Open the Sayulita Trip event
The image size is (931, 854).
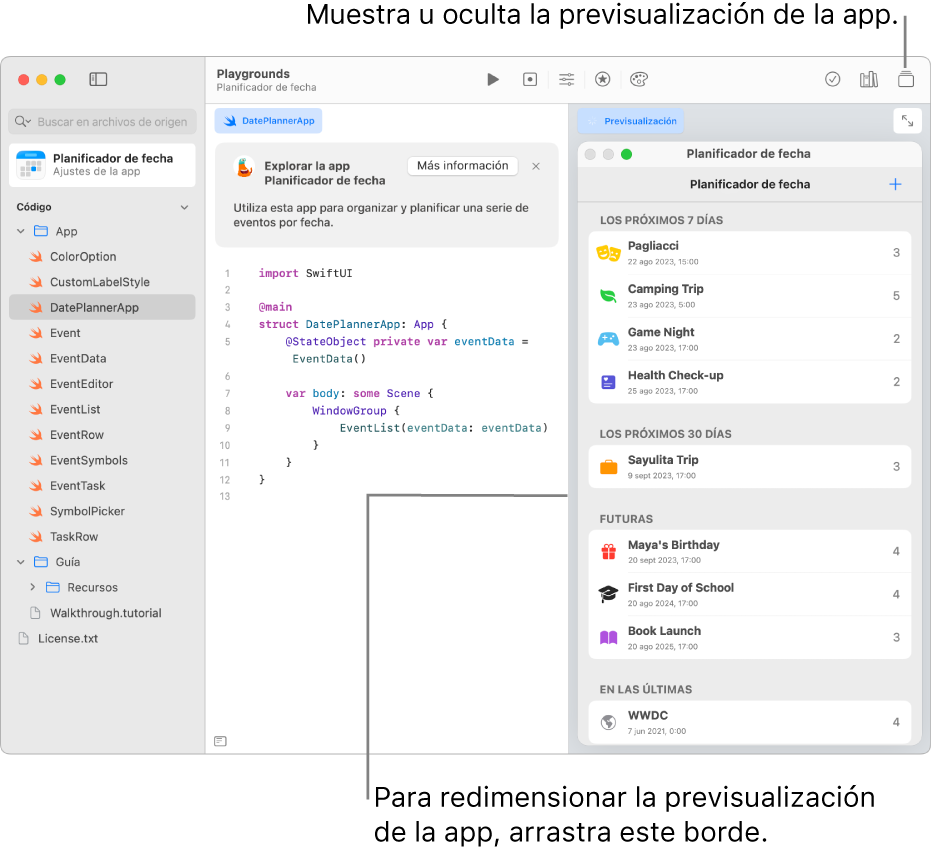tap(749, 467)
